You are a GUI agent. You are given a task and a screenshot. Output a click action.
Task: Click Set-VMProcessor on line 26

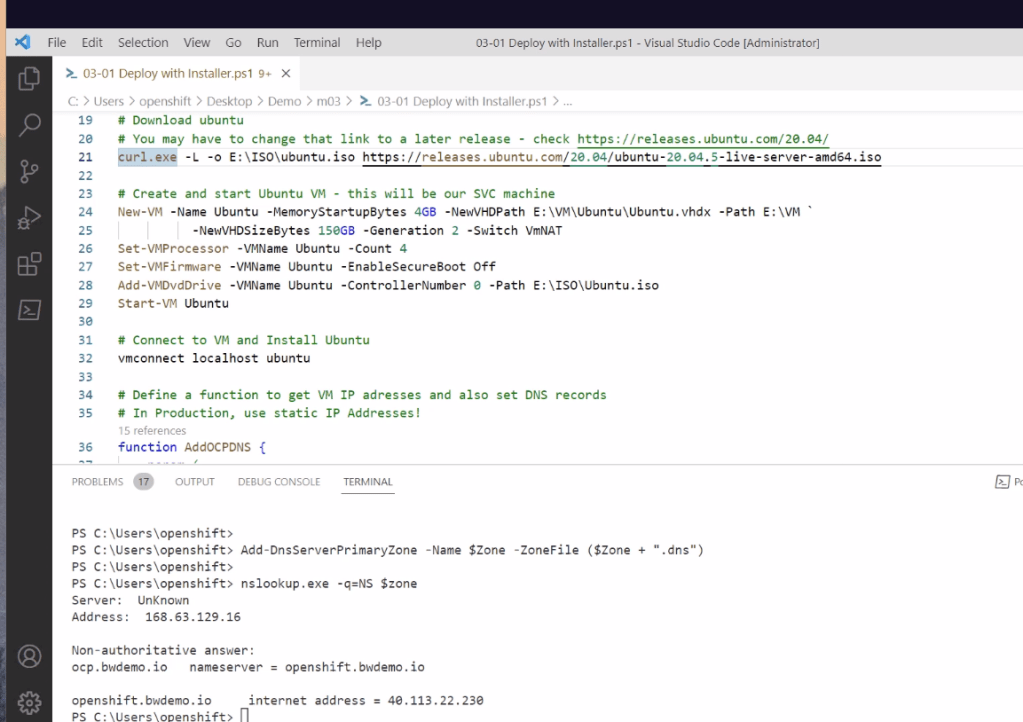[x=174, y=248]
